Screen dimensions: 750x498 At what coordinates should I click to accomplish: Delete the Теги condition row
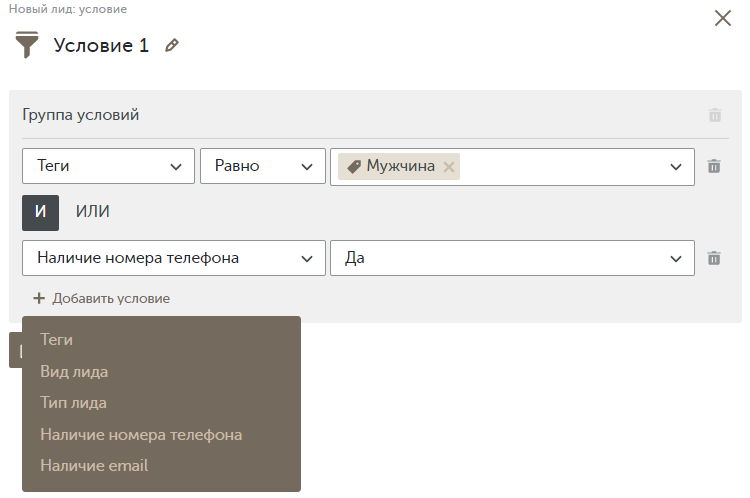coord(714,166)
